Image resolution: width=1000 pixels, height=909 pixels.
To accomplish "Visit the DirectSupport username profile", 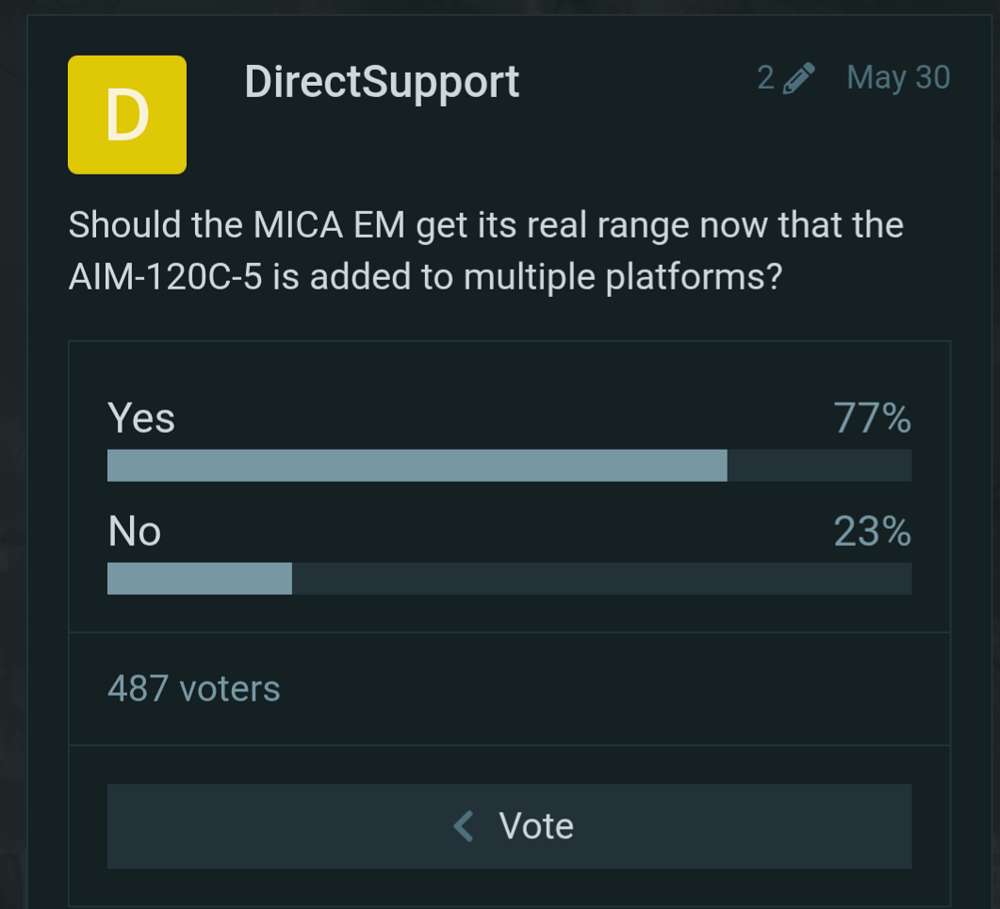I will point(382,83).
